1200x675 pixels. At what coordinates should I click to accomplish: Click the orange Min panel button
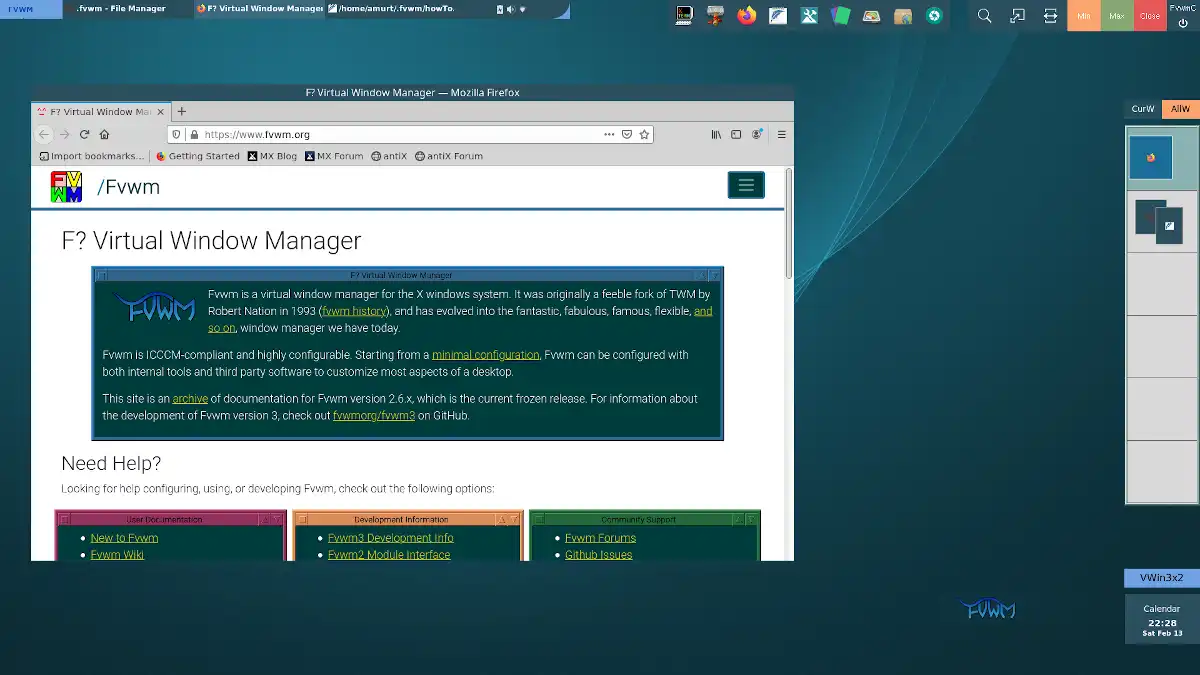click(1084, 16)
